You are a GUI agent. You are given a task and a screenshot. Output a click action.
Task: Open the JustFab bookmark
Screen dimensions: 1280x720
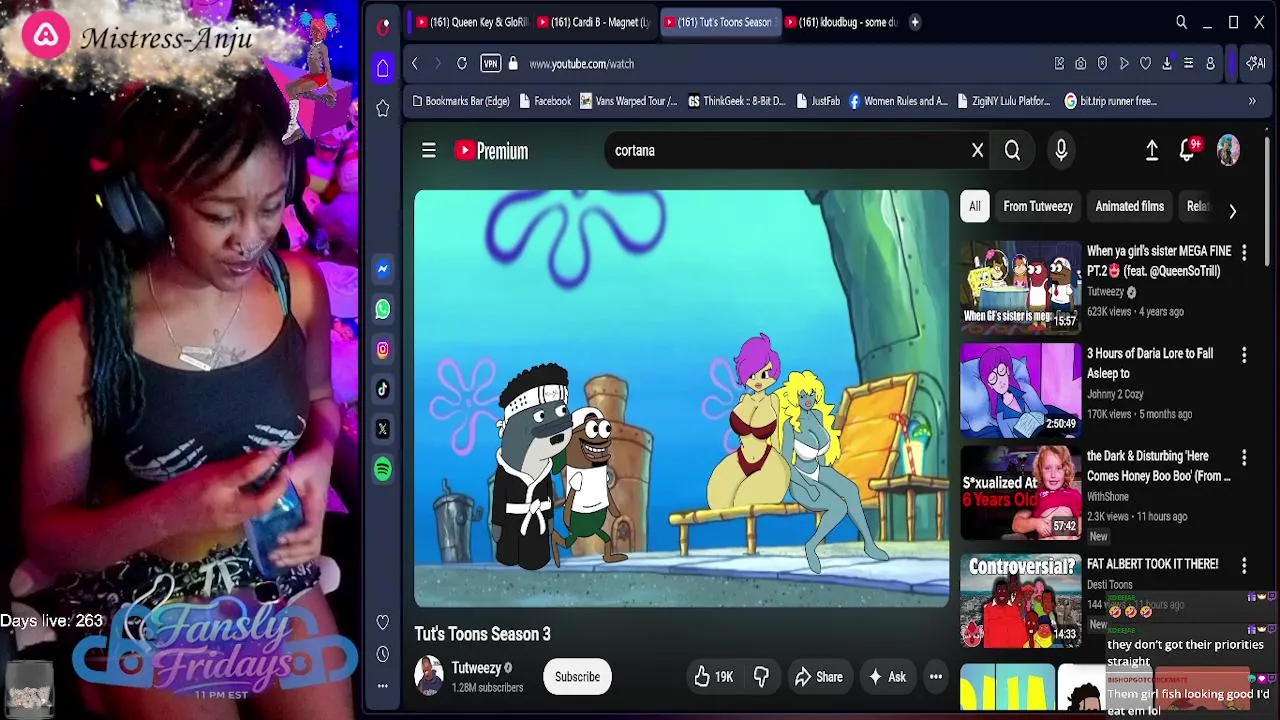(816, 101)
